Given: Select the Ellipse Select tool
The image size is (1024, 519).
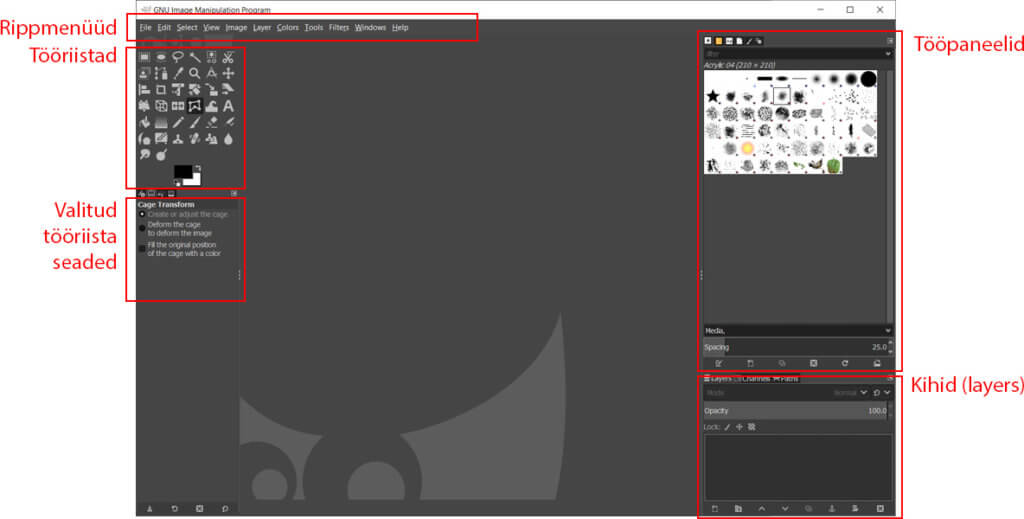Looking at the screenshot, I should click(x=161, y=57).
